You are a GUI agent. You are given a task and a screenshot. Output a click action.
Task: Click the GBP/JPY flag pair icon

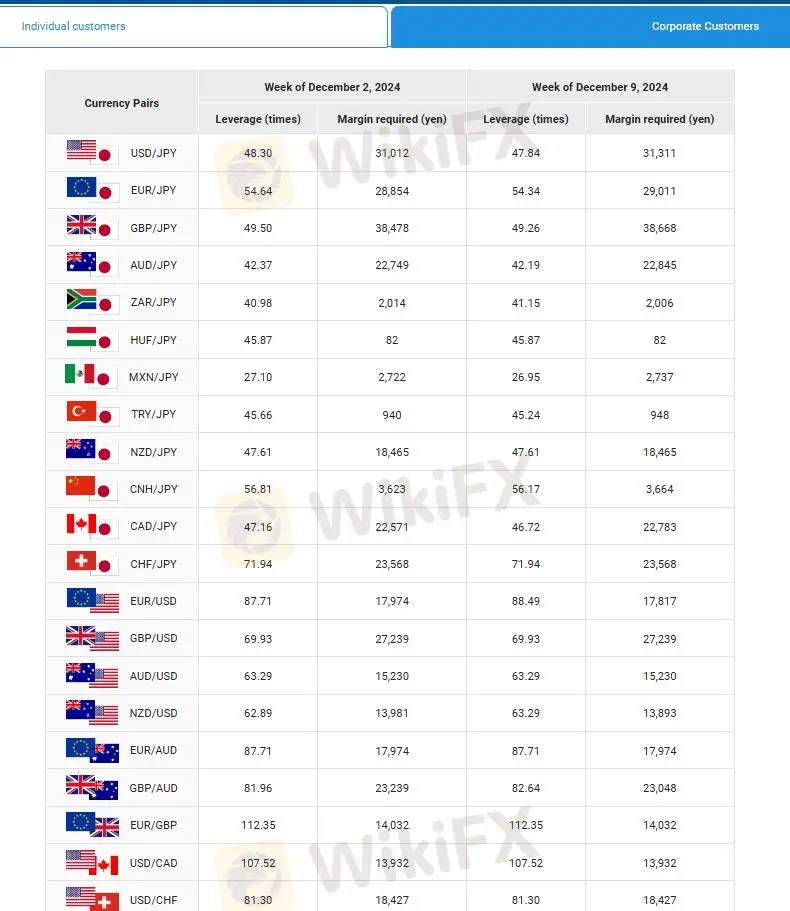pyautogui.click(x=93, y=228)
